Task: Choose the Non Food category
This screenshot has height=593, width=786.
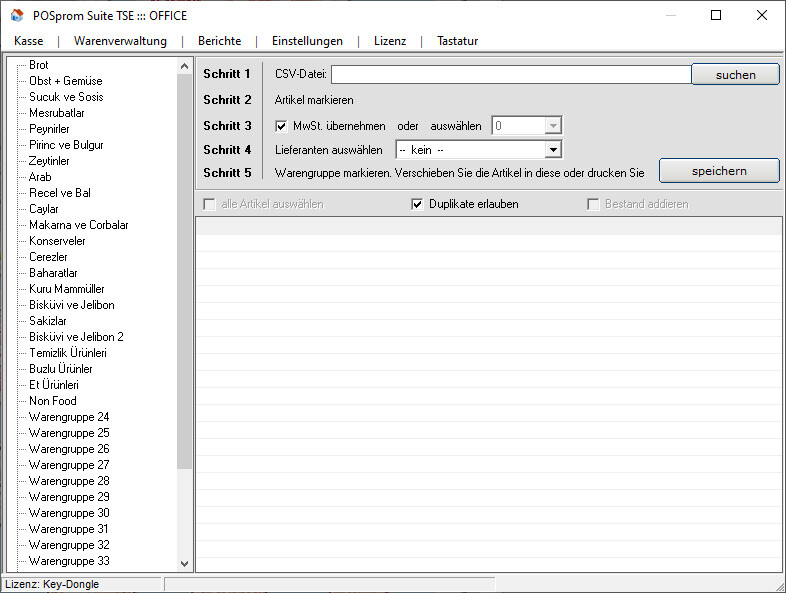Action: [x=52, y=401]
